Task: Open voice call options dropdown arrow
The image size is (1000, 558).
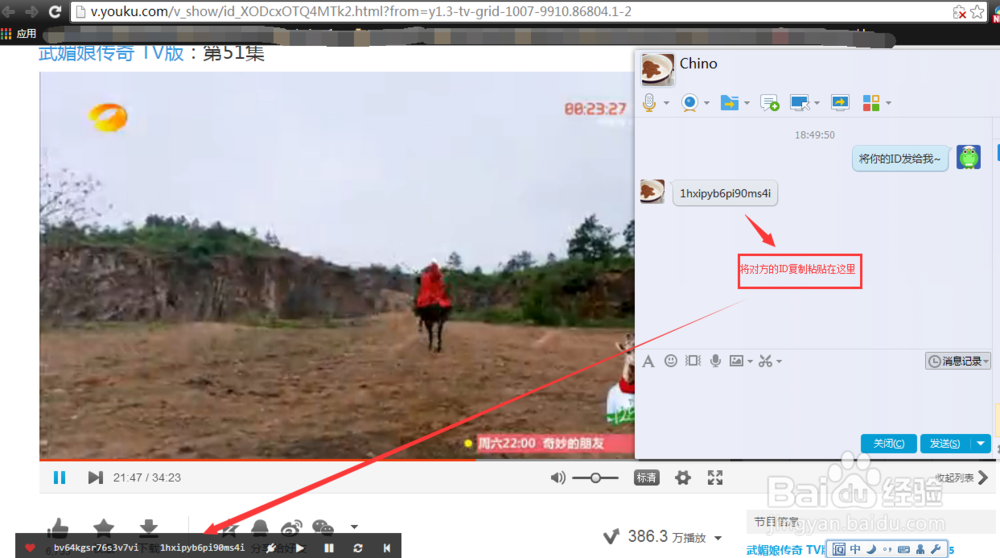Action: point(666,103)
